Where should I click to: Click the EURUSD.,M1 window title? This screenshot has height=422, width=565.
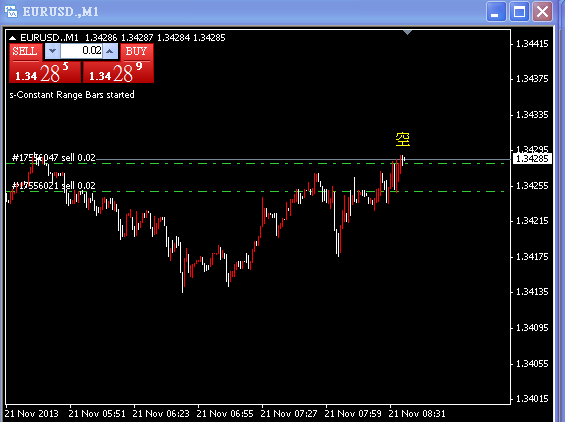[x=61, y=12]
